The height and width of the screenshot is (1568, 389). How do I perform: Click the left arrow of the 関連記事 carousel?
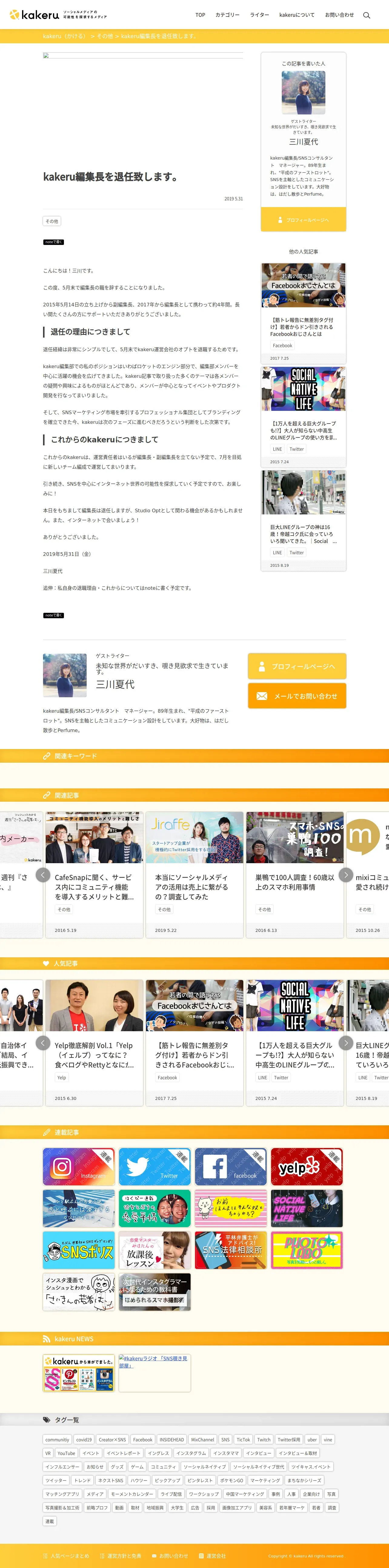click(43, 875)
